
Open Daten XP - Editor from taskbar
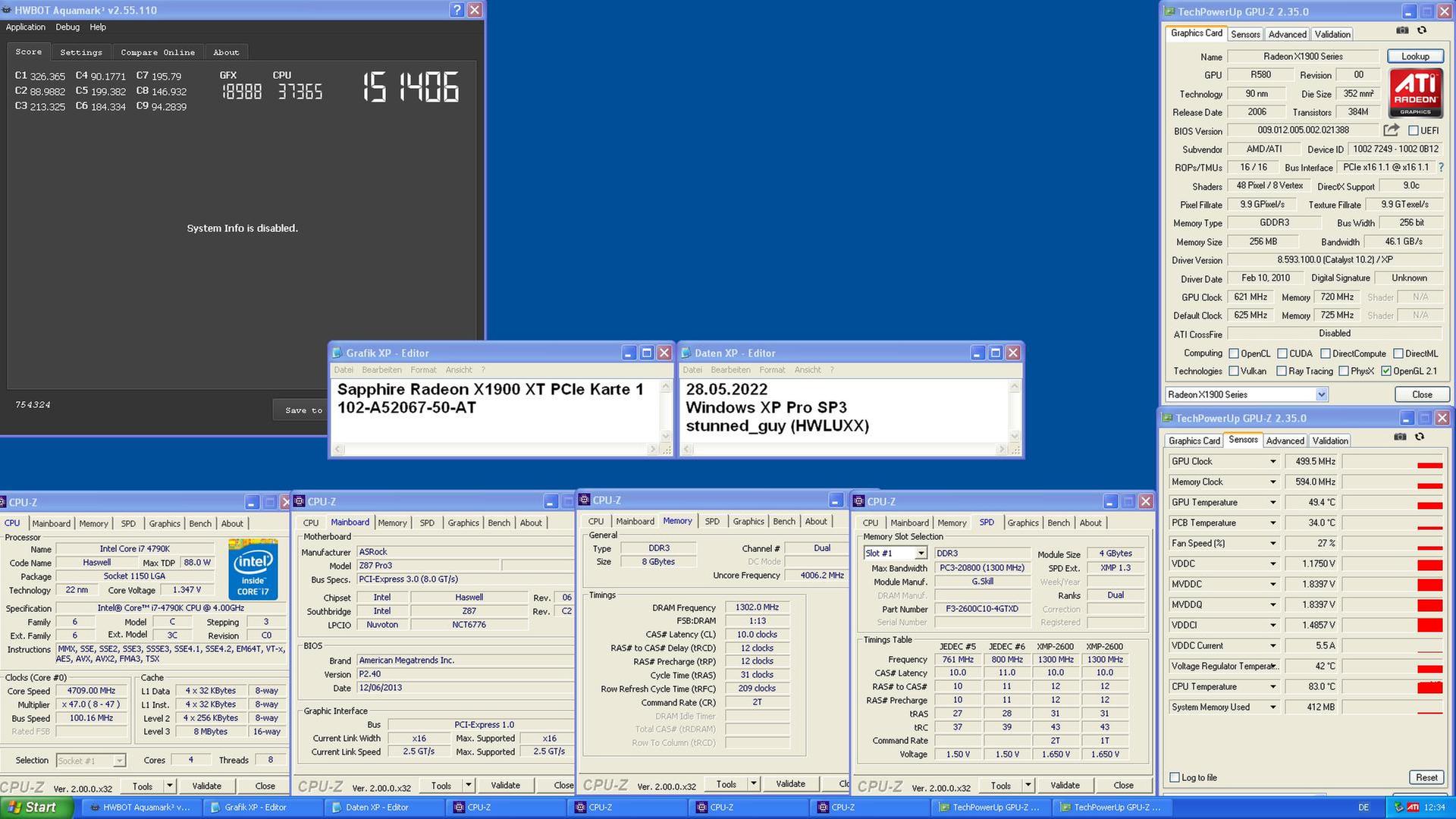click(383, 808)
